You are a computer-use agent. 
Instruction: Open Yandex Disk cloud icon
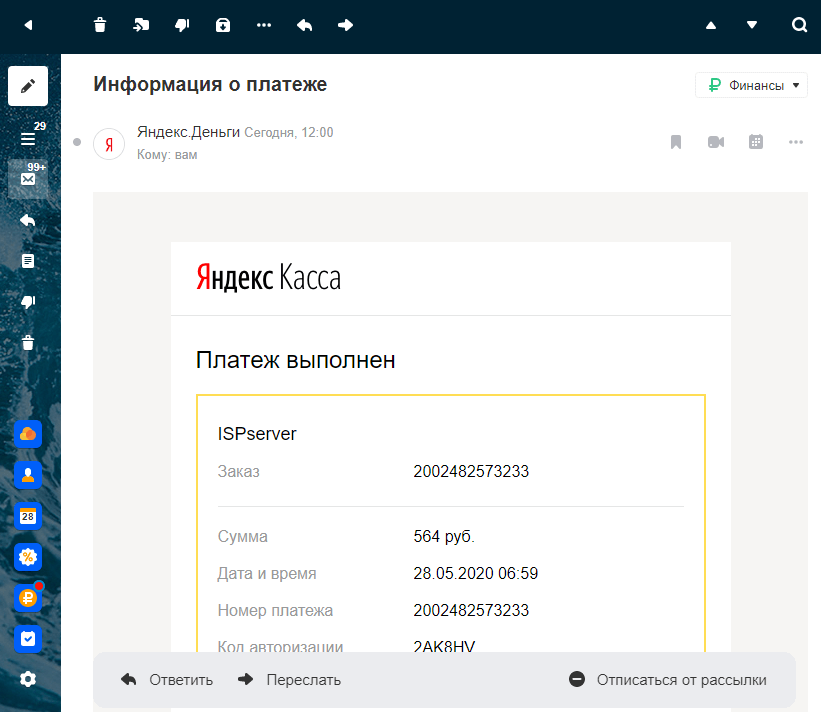tap(28, 434)
